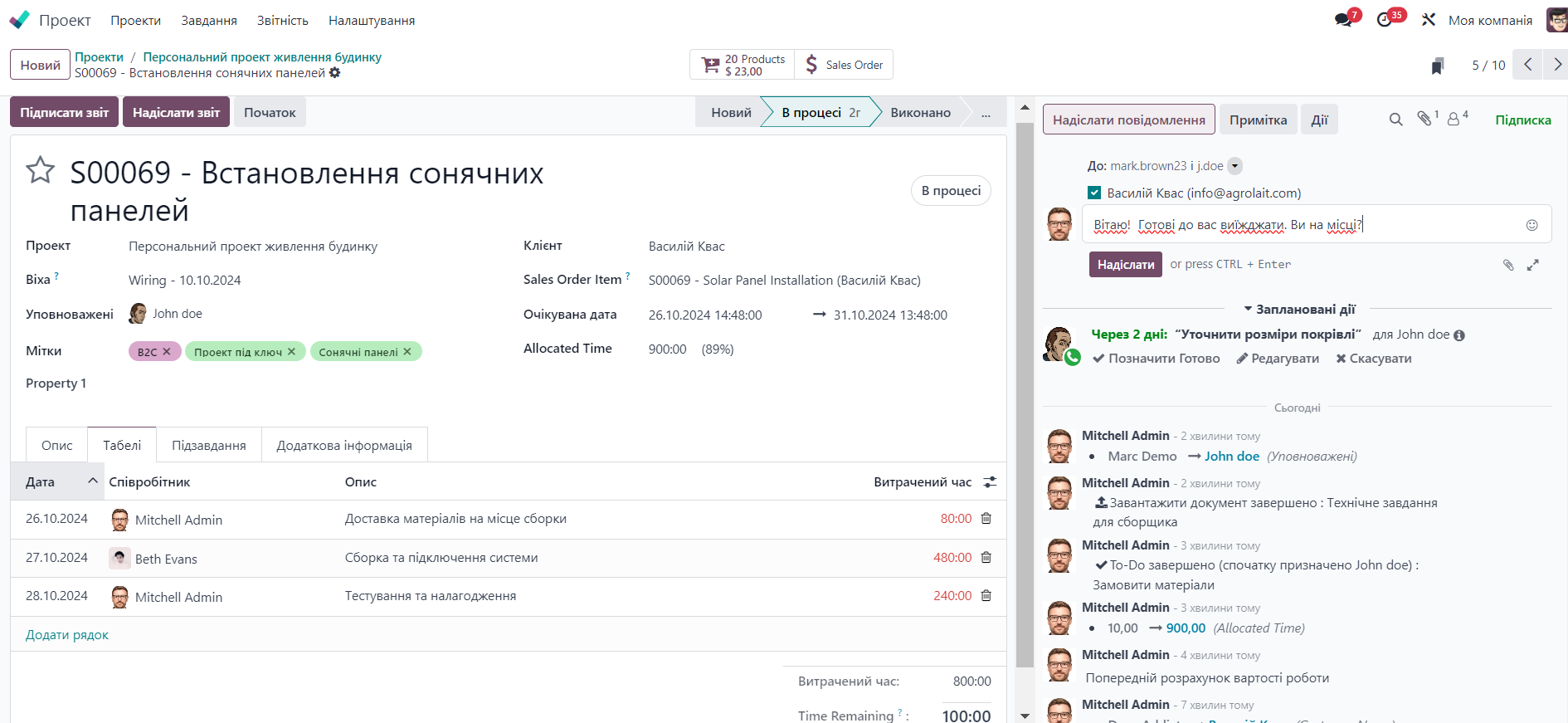Open emoji picker in message composer
This screenshot has height=723, width=1568.
pos(1532,225)
